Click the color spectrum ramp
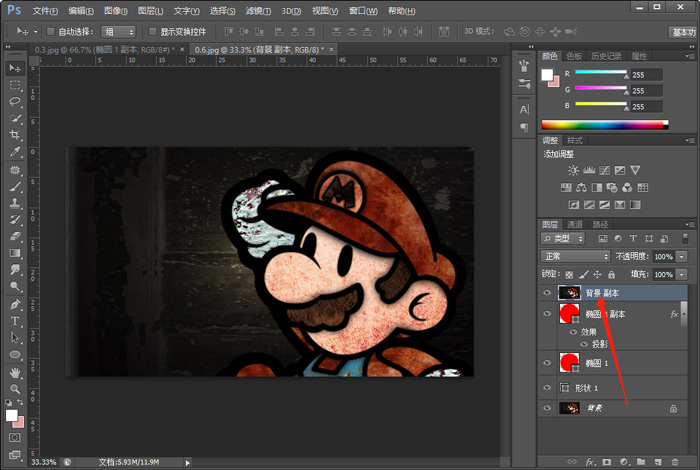The width and height of the screenshot is (700, 470). tap(604, 125)
